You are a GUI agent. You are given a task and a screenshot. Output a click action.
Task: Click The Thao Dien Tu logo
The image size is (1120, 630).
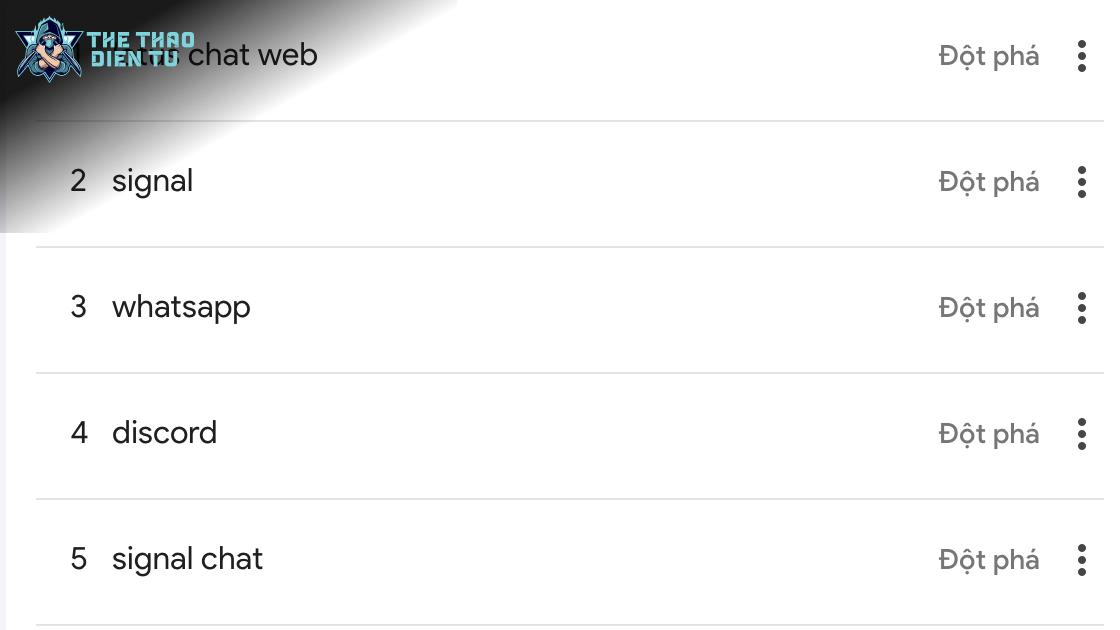click(x=105, y=49)
